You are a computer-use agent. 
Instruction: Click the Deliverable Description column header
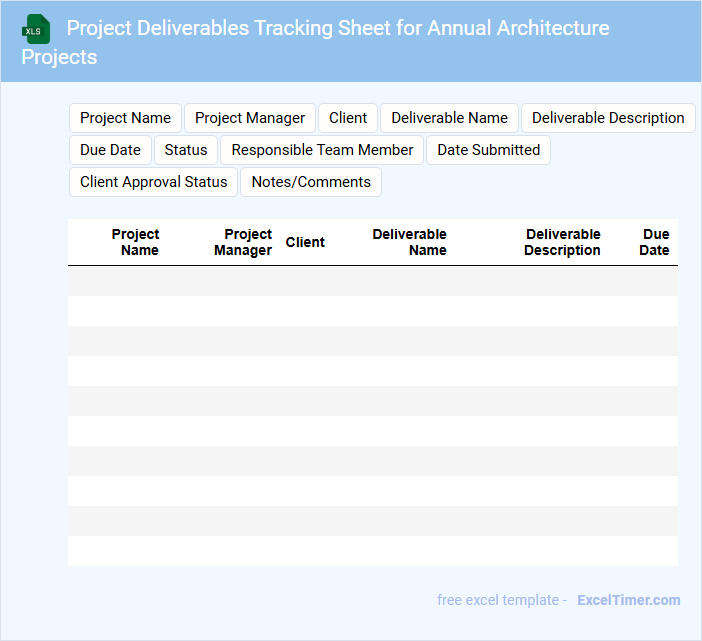click(562, 242)
